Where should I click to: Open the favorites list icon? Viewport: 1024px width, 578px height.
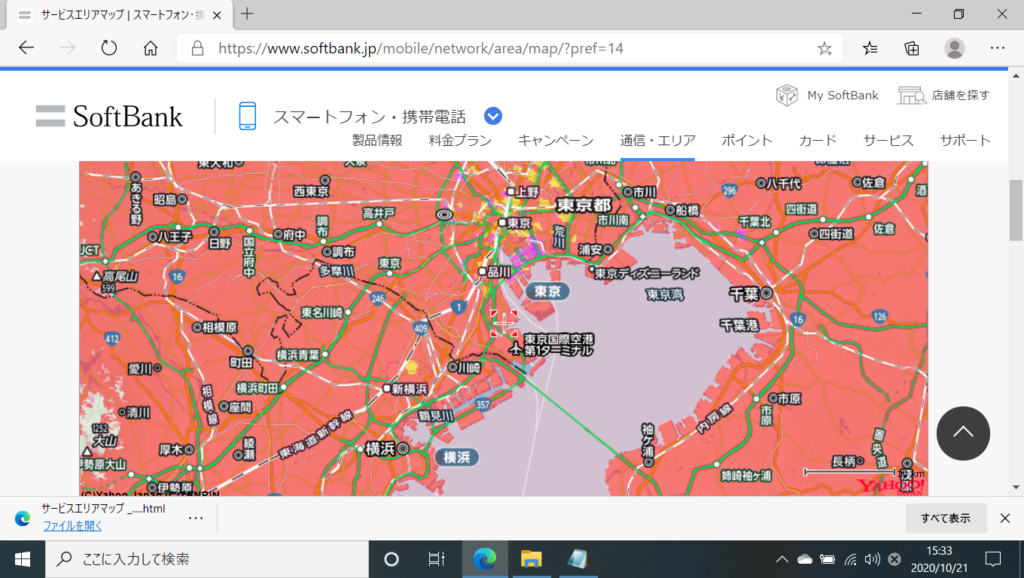point(870,48)
